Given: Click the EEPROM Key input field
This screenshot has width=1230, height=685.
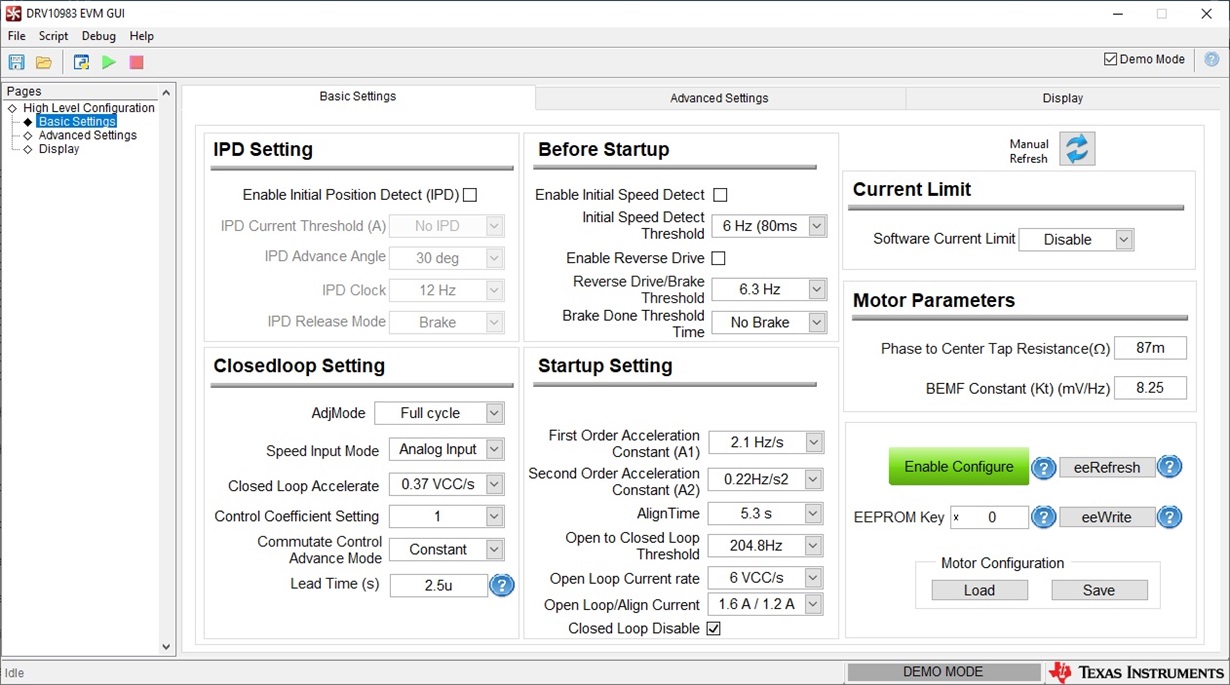Looking at the screenshot, I should [989, 517].
